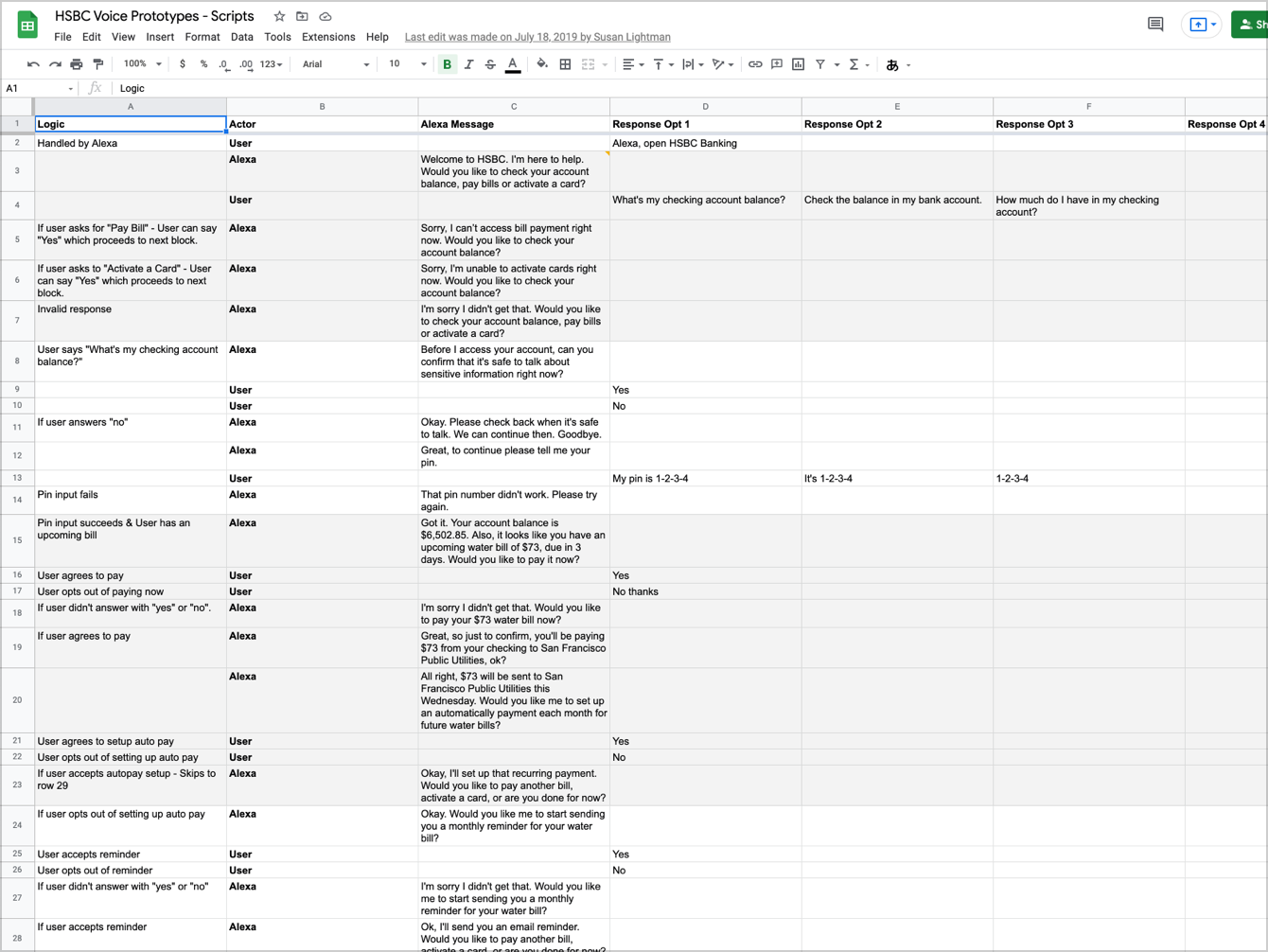Open text rotation dropdown

(x=723, y=64)
